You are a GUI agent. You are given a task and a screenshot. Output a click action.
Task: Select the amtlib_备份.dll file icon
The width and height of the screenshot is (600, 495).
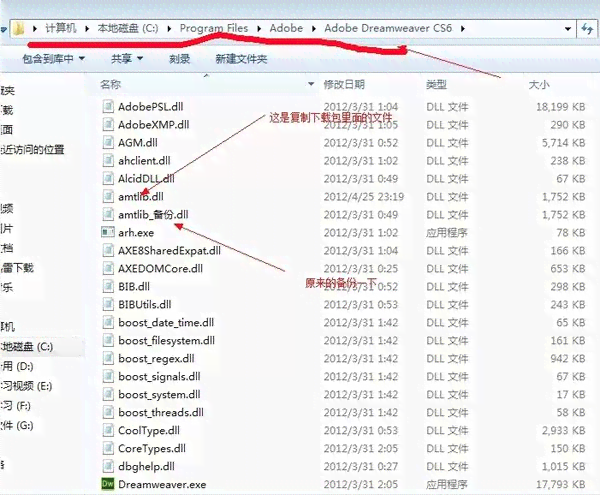click(108, 214)
